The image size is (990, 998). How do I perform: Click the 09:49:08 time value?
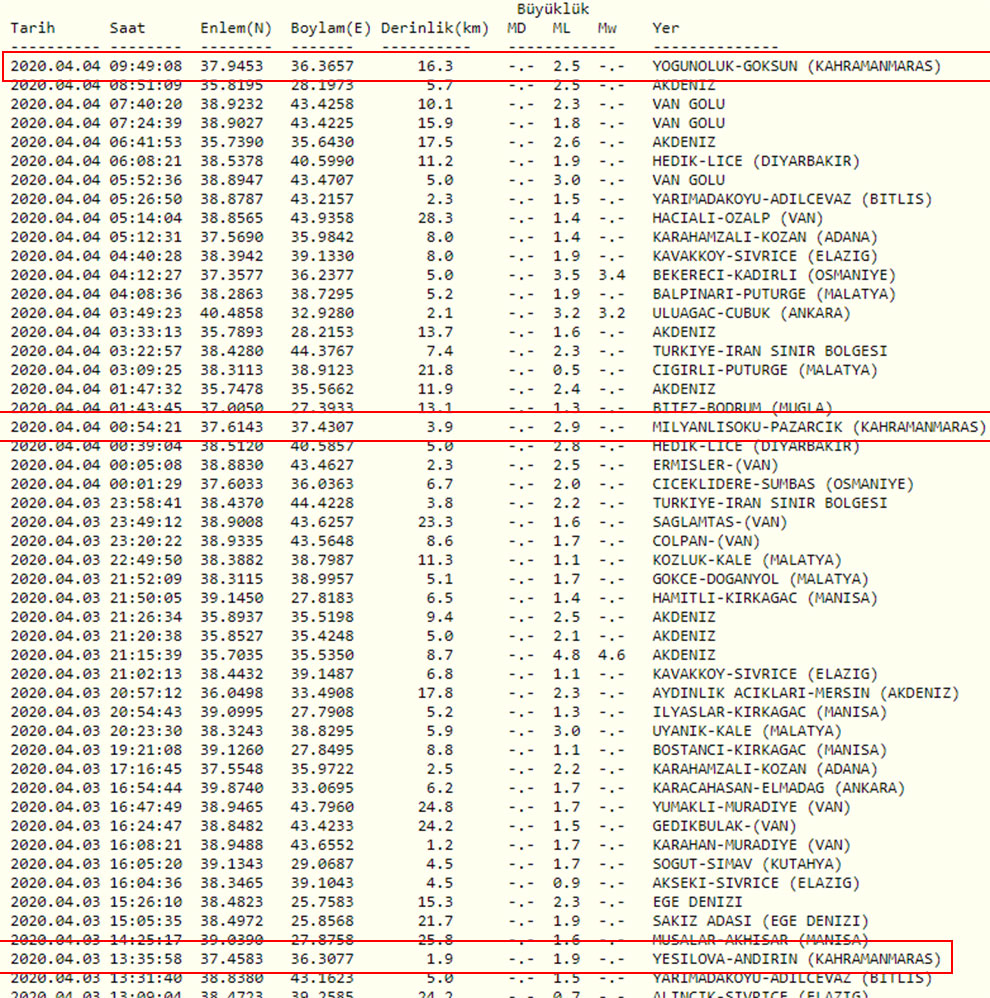[145, 66]
